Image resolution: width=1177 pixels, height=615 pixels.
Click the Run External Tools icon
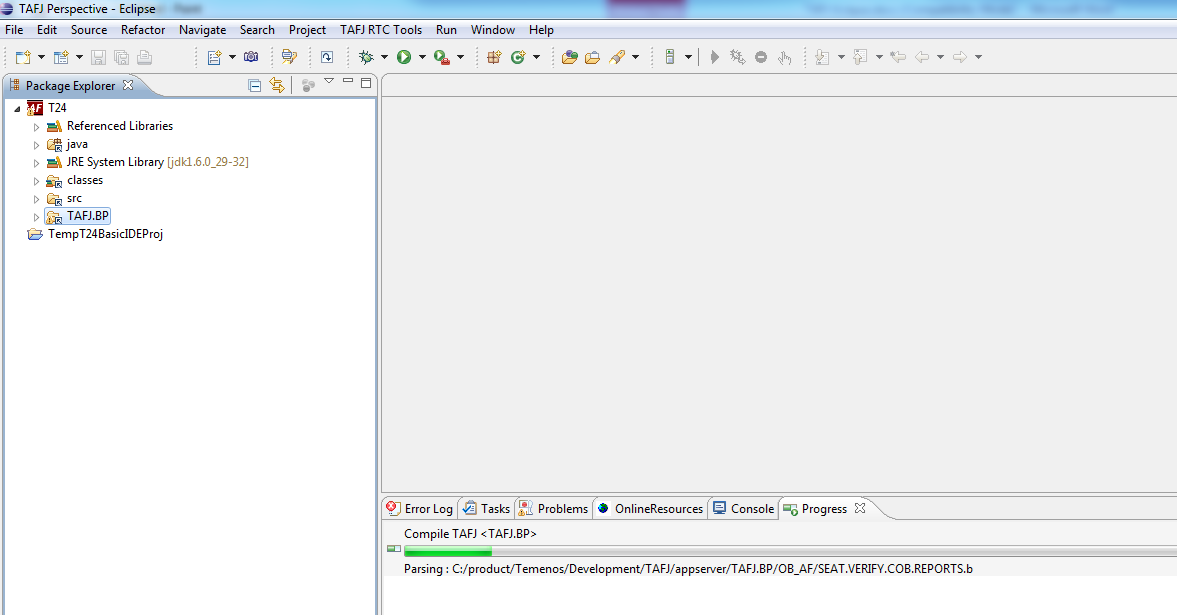(441, 57)
